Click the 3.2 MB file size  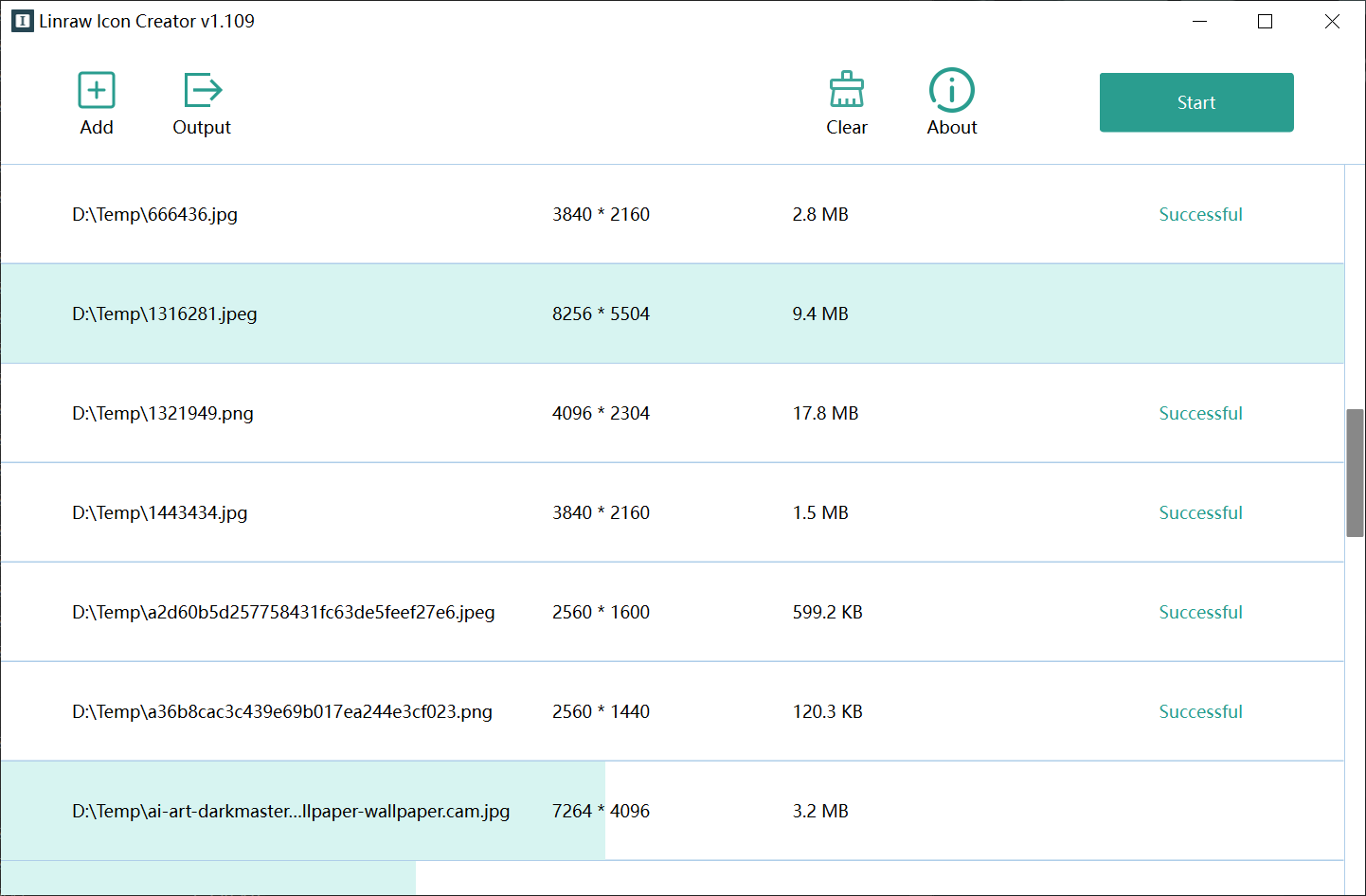click(x=820, y=811)
